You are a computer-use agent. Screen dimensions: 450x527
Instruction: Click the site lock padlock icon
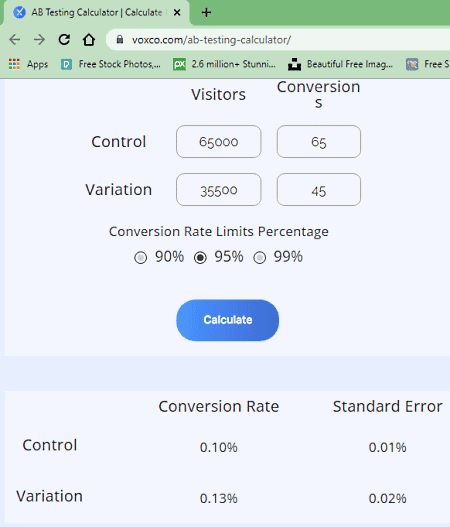click(120, 40)
